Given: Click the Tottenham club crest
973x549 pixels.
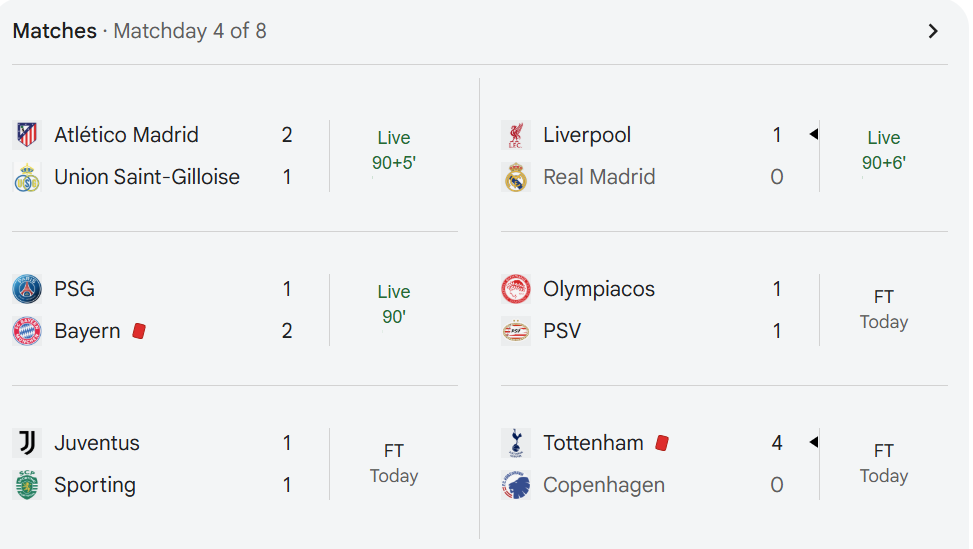Looking at the screenshot, I should [516, 443].
